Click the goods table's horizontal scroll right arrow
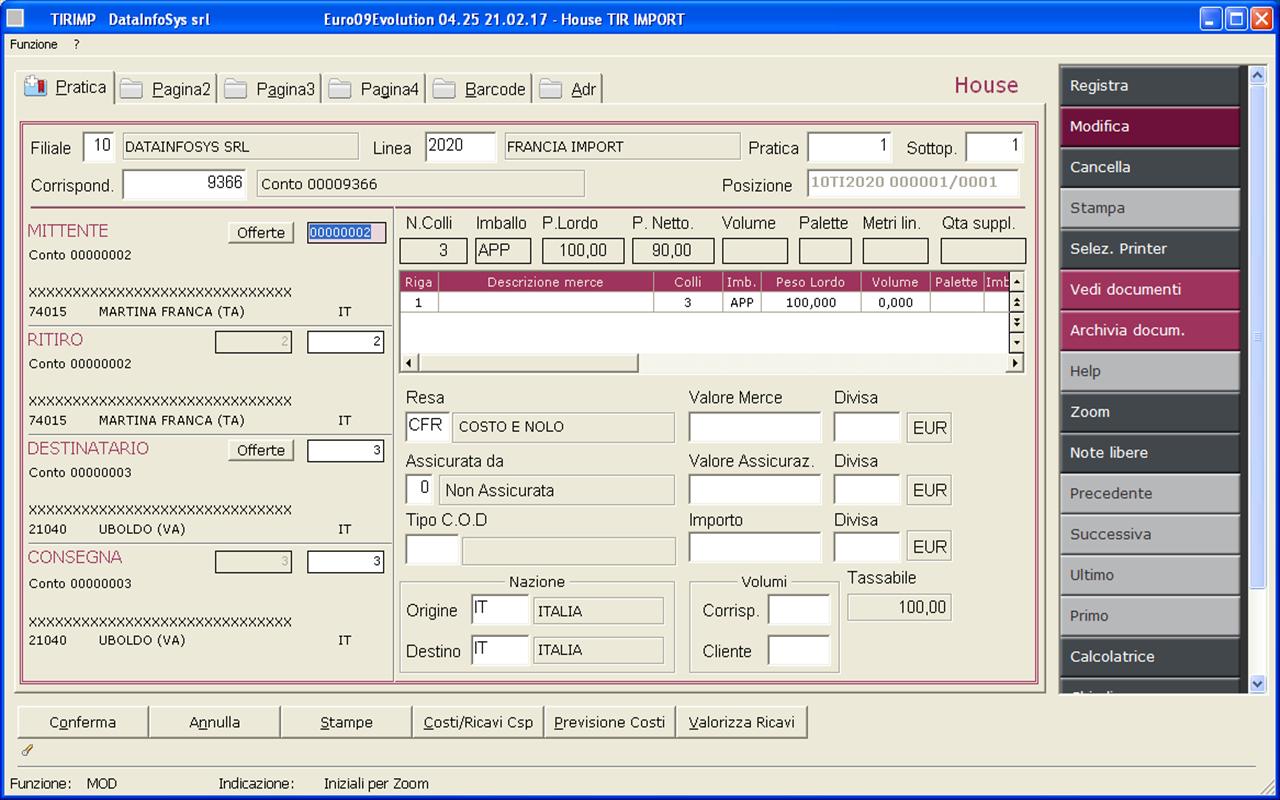The height and width of the screenshot is (800, 1280). [1016, 362]
